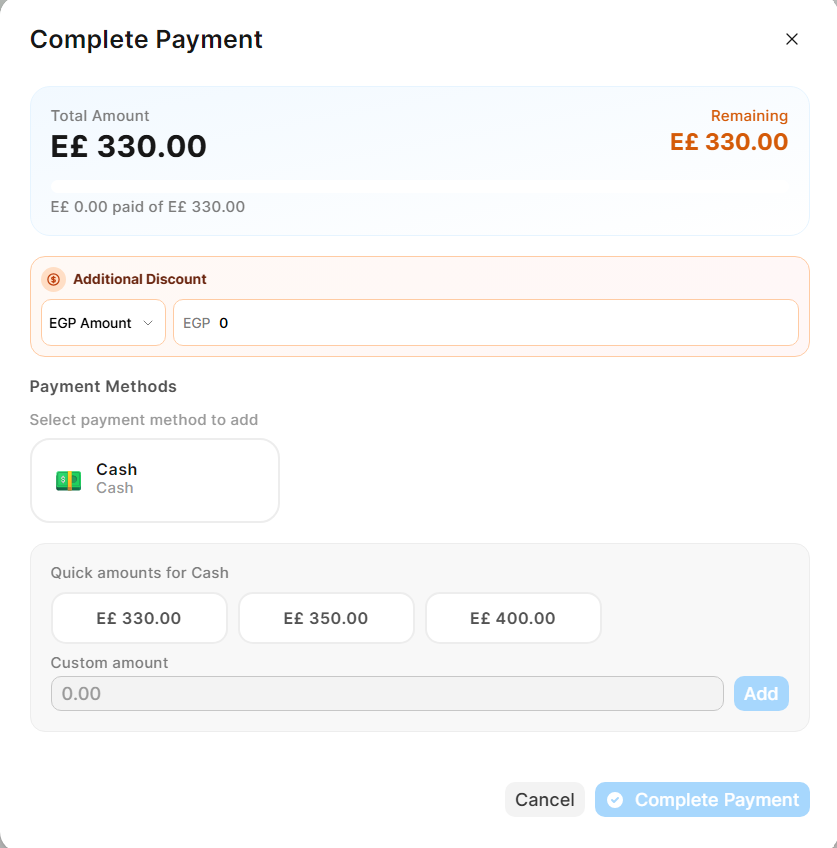Click the payment progress bar
The width and height of the screenshot is (837, 848).
coord(419,186)
